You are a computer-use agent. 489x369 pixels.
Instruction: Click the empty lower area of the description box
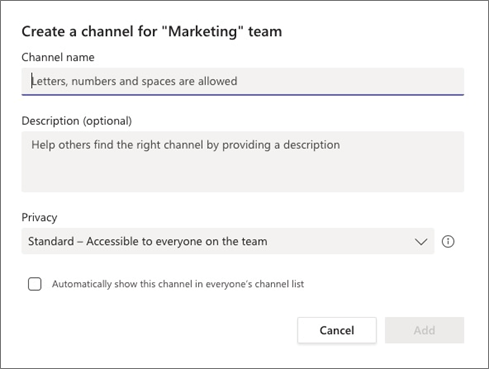[x=243, y=175]
